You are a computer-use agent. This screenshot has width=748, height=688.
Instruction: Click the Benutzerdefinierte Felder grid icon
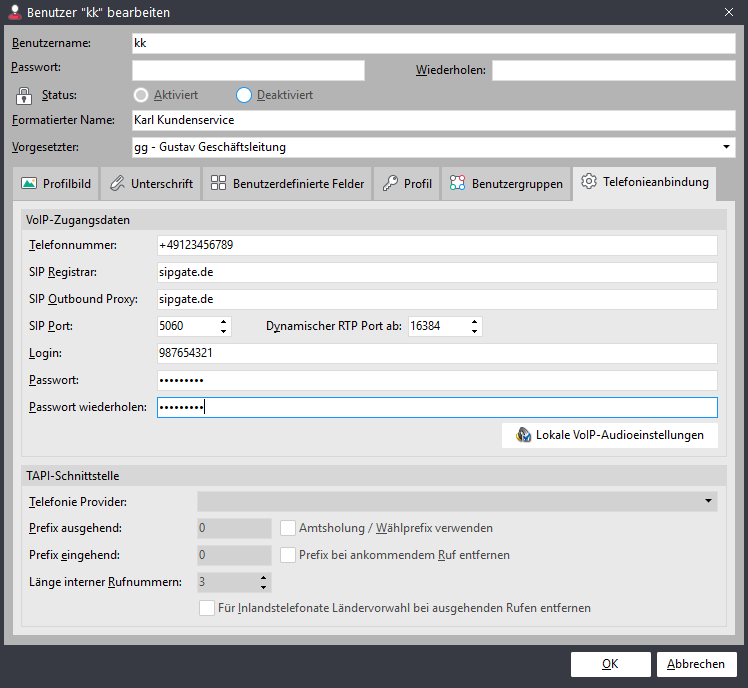tap(218, 183)
